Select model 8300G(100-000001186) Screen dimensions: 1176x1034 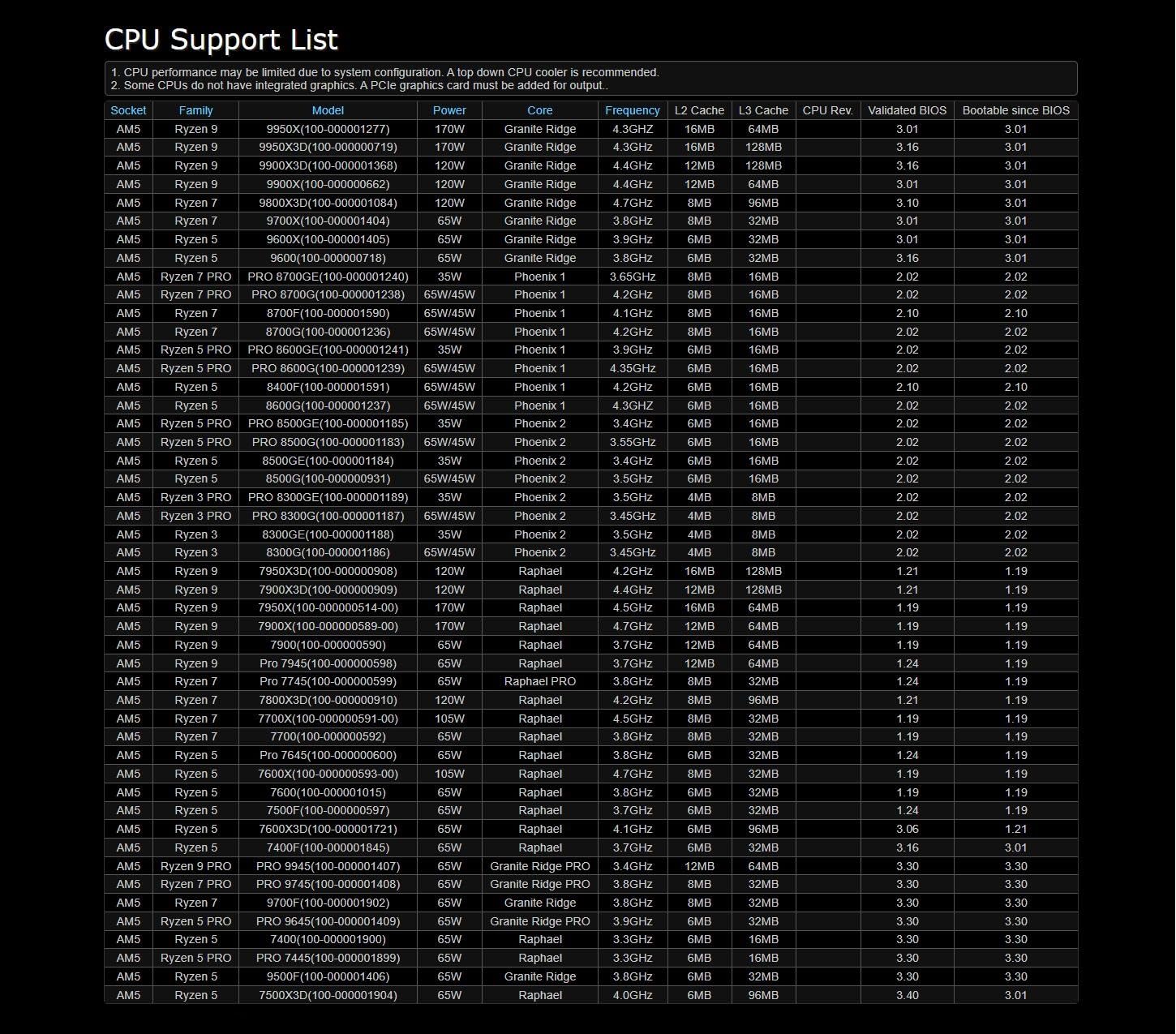click(x=328, y=552)
